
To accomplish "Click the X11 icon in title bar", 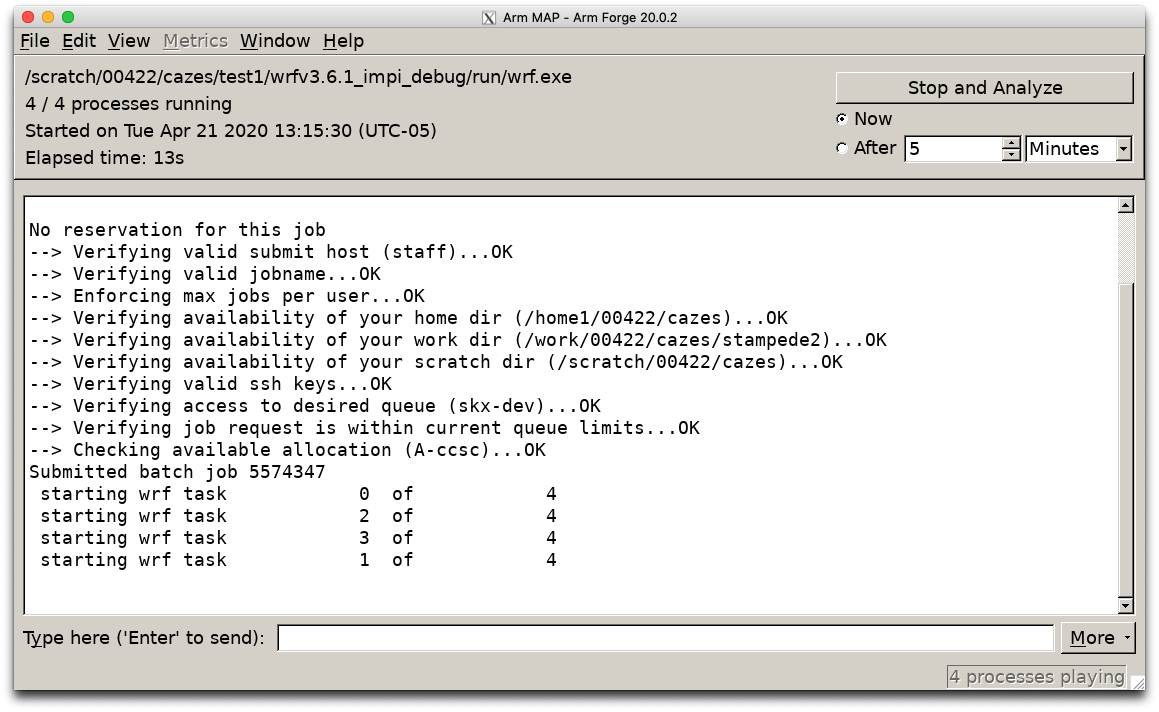I will pos(489,18).
